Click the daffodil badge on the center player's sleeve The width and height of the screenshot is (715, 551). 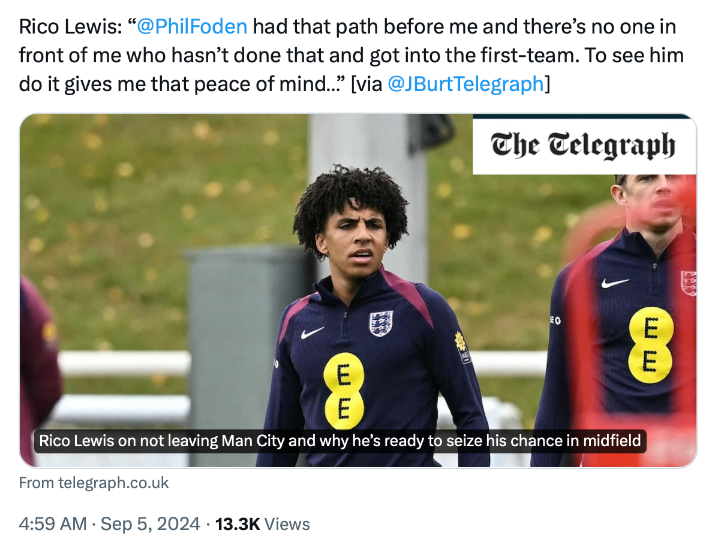(460, 345)
